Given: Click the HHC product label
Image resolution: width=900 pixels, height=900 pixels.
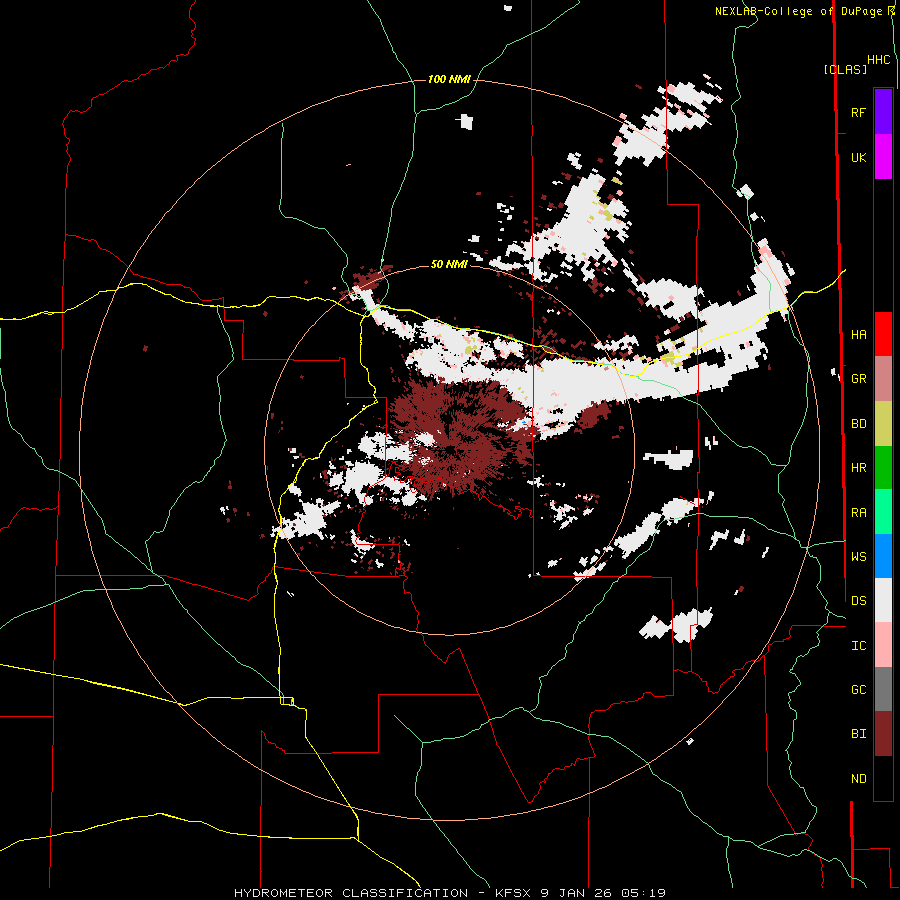Looking at the screenshot, I should click(x=879, y=60).
